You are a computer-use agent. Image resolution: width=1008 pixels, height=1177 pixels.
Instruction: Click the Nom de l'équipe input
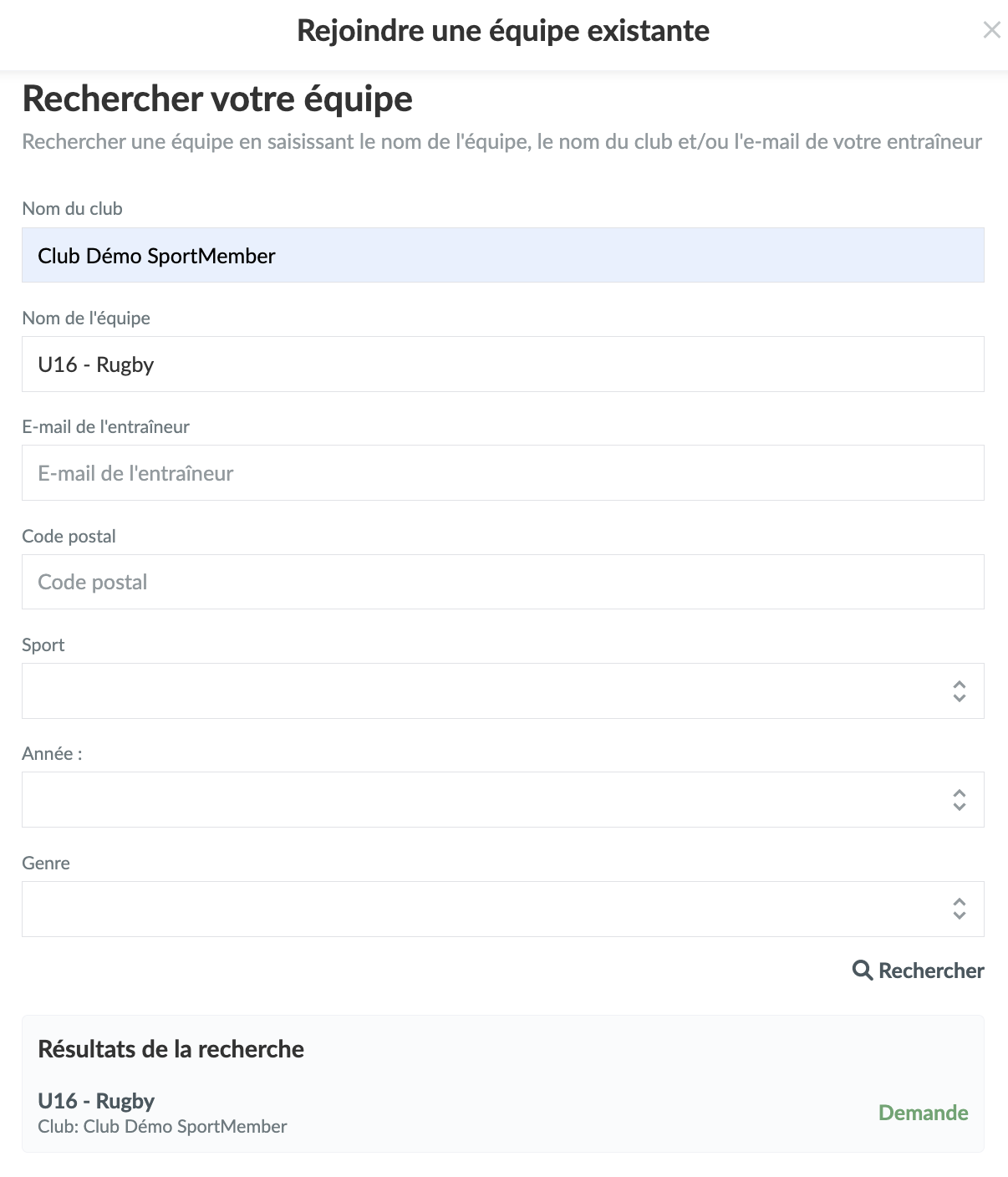pyautogui.click(x=502, y=364)
